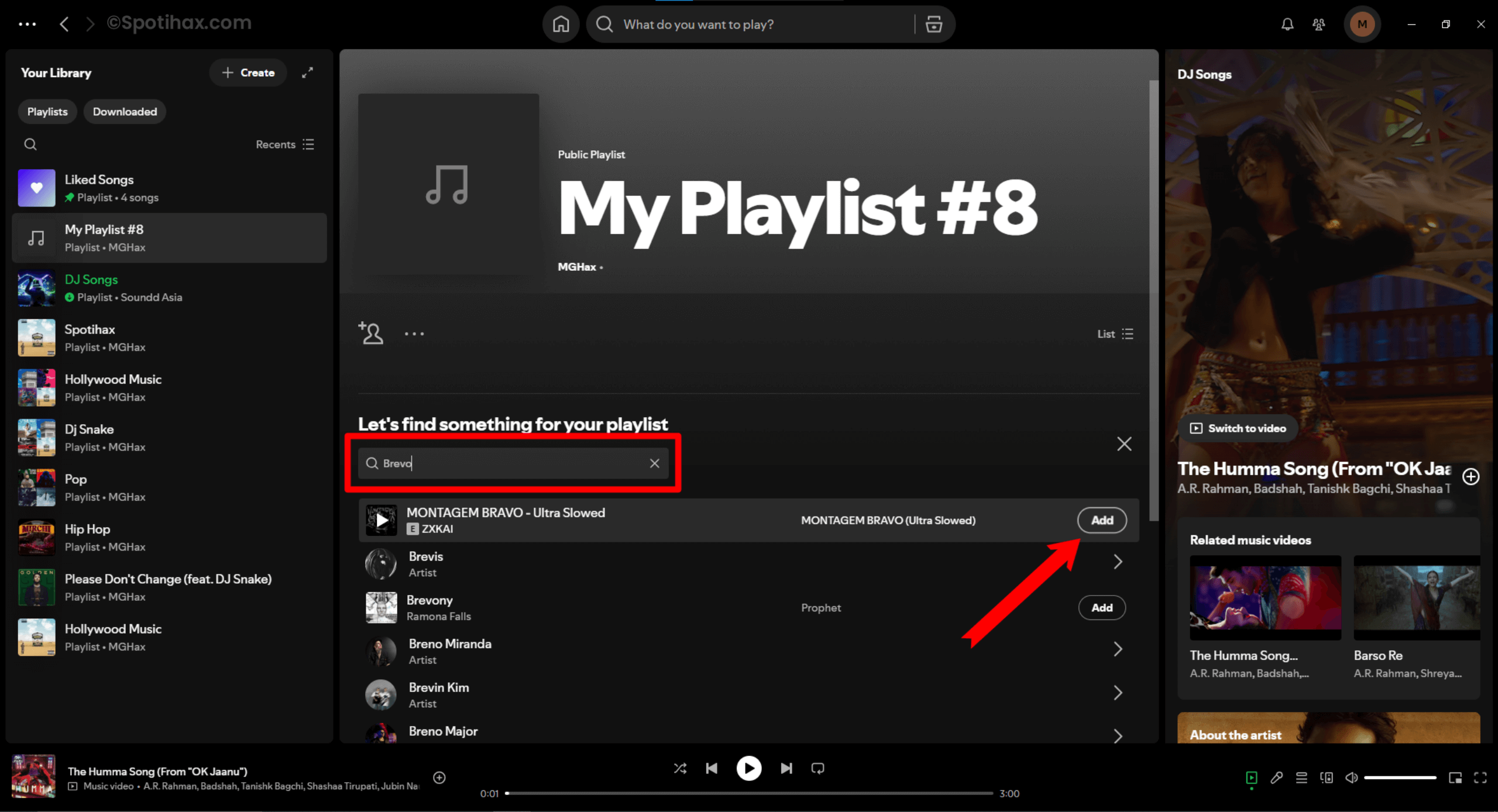Open DJ Songs playlist in library

pyautogui.click(x=169, y=288)
